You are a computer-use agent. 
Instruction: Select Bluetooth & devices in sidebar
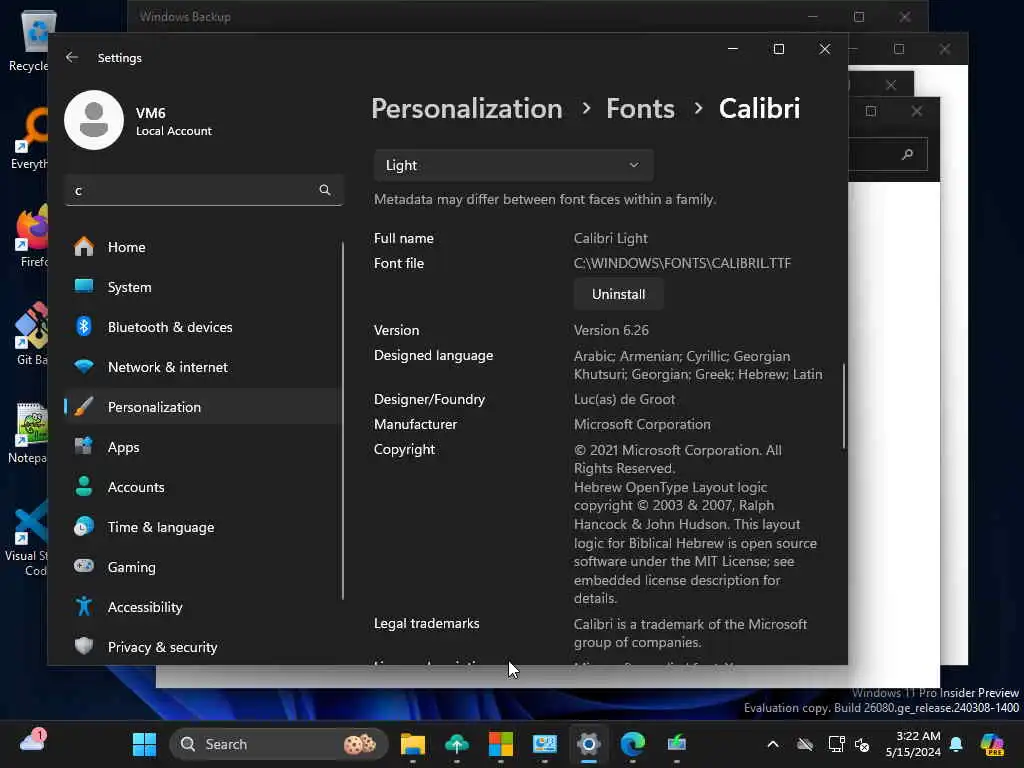(x=203, y=327)
